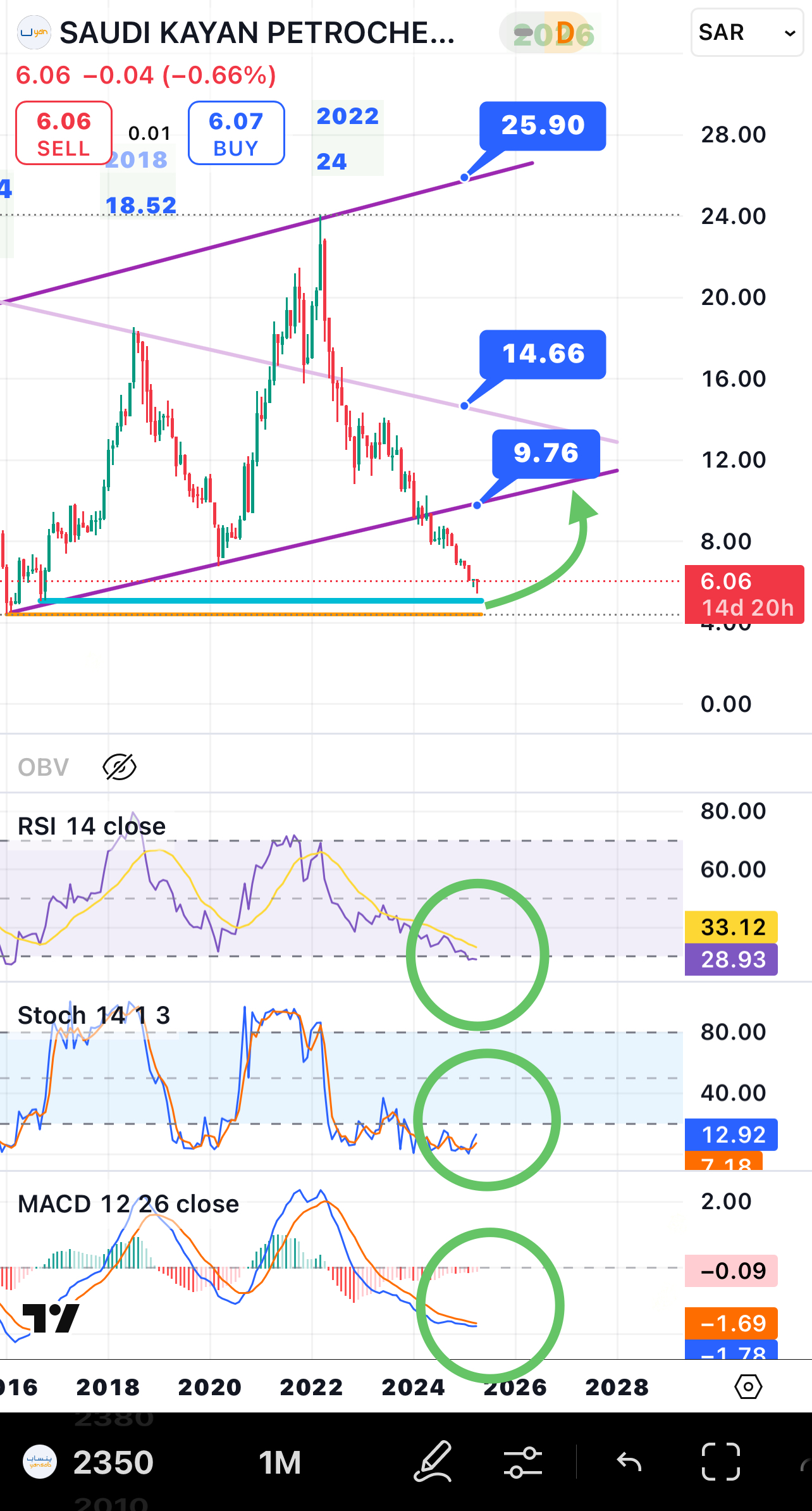Image resolution: width=812 pixels, height=1511 pixels.
Task: Open the SAR currency dropdown
Action: click(747, 32)
